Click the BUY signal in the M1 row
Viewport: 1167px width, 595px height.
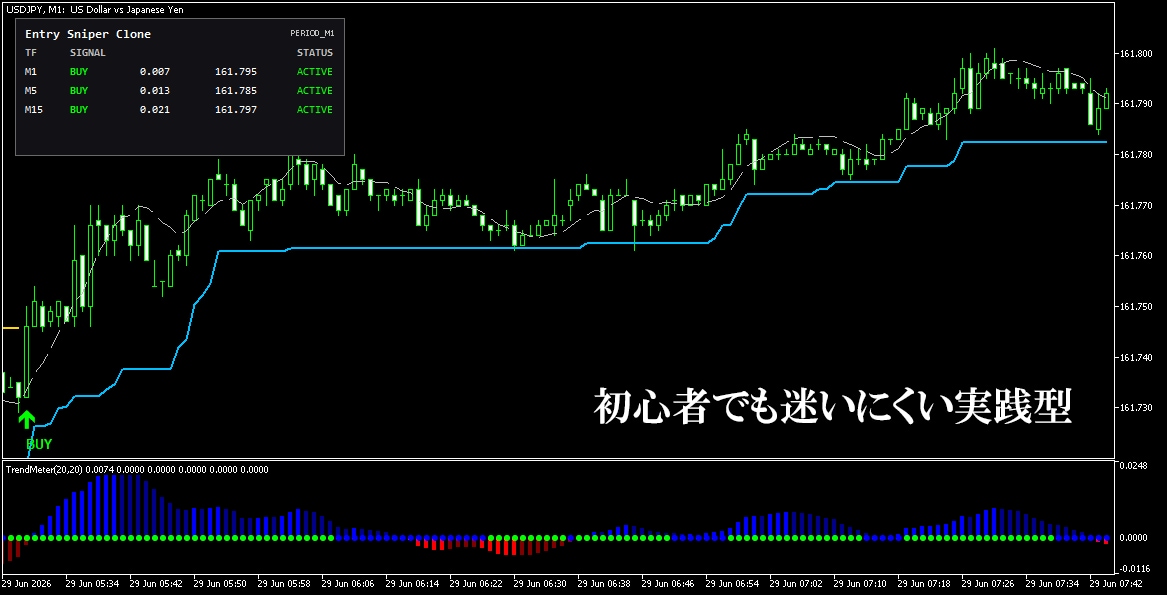(x=79, y=71)
